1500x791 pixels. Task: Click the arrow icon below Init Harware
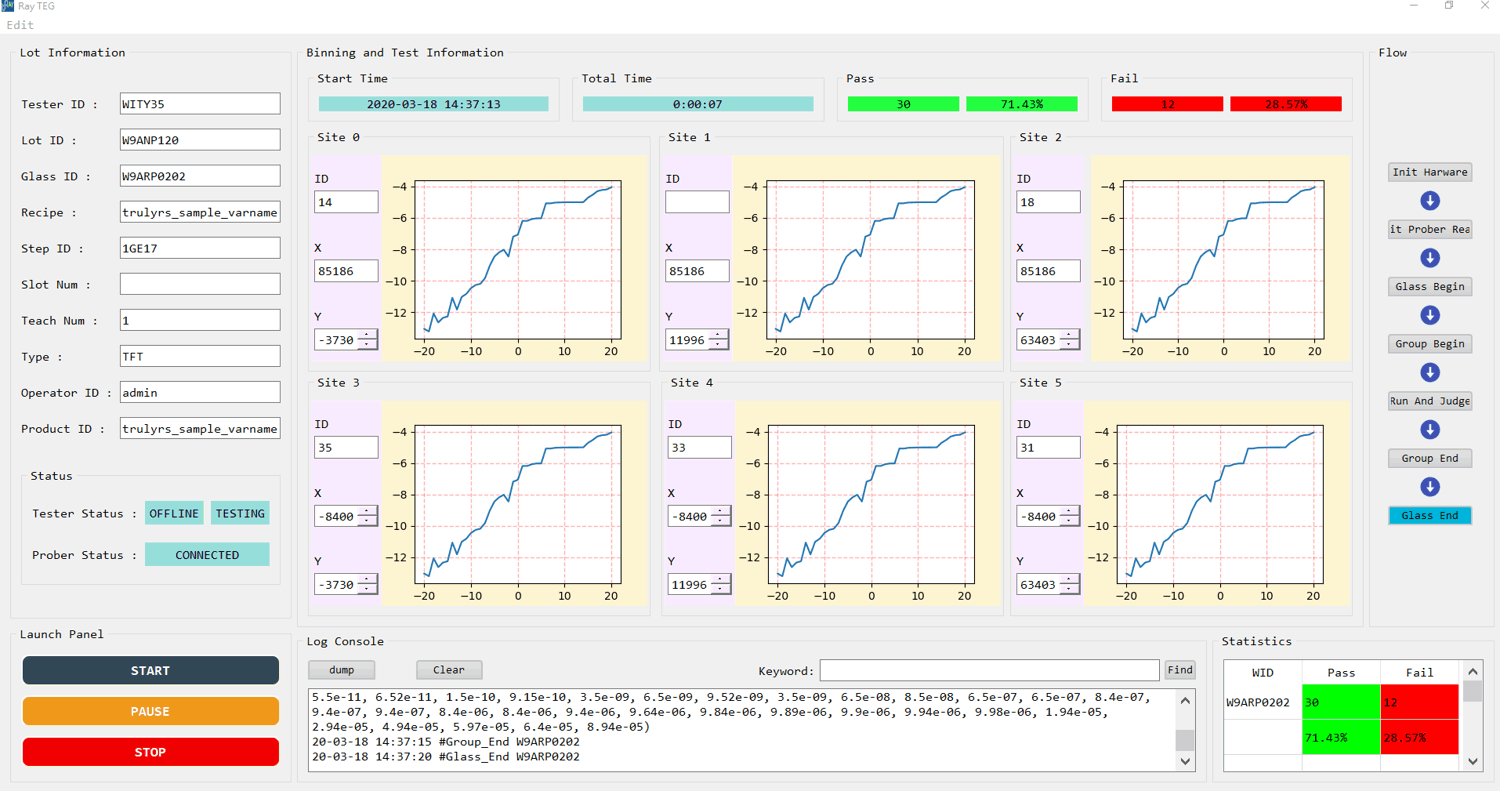pyautogui.click(x=1430, y=201)
